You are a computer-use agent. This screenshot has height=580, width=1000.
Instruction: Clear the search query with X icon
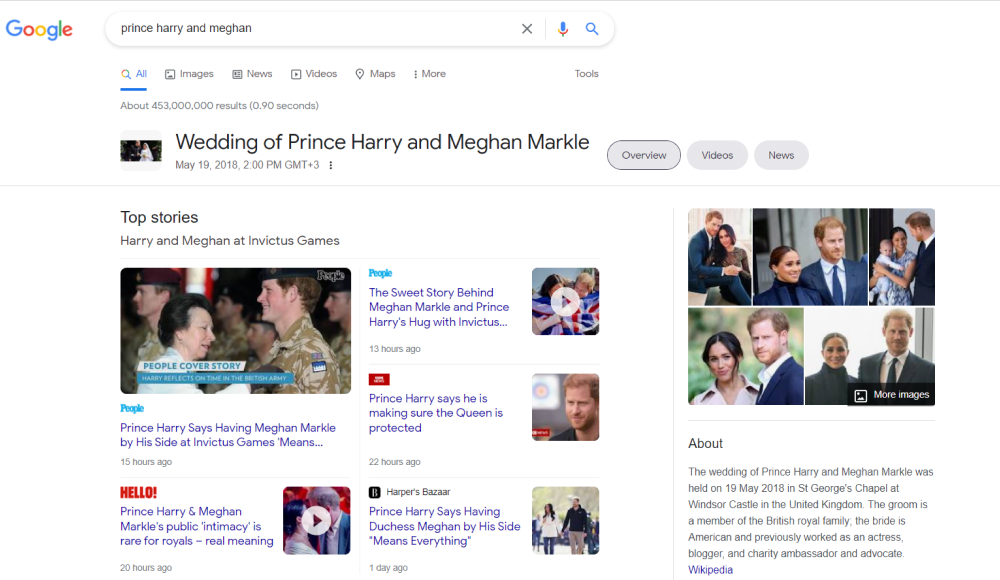point(527,29)
